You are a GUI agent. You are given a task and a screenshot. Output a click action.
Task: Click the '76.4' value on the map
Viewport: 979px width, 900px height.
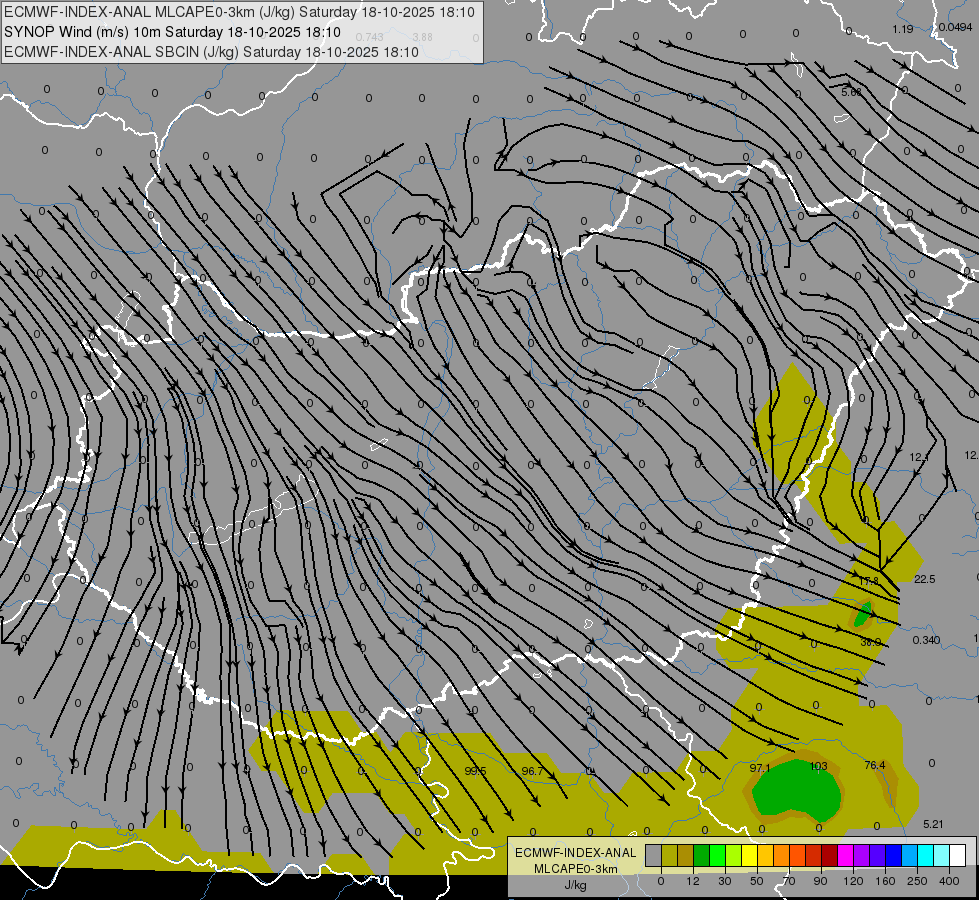click(x=875, y=765)
